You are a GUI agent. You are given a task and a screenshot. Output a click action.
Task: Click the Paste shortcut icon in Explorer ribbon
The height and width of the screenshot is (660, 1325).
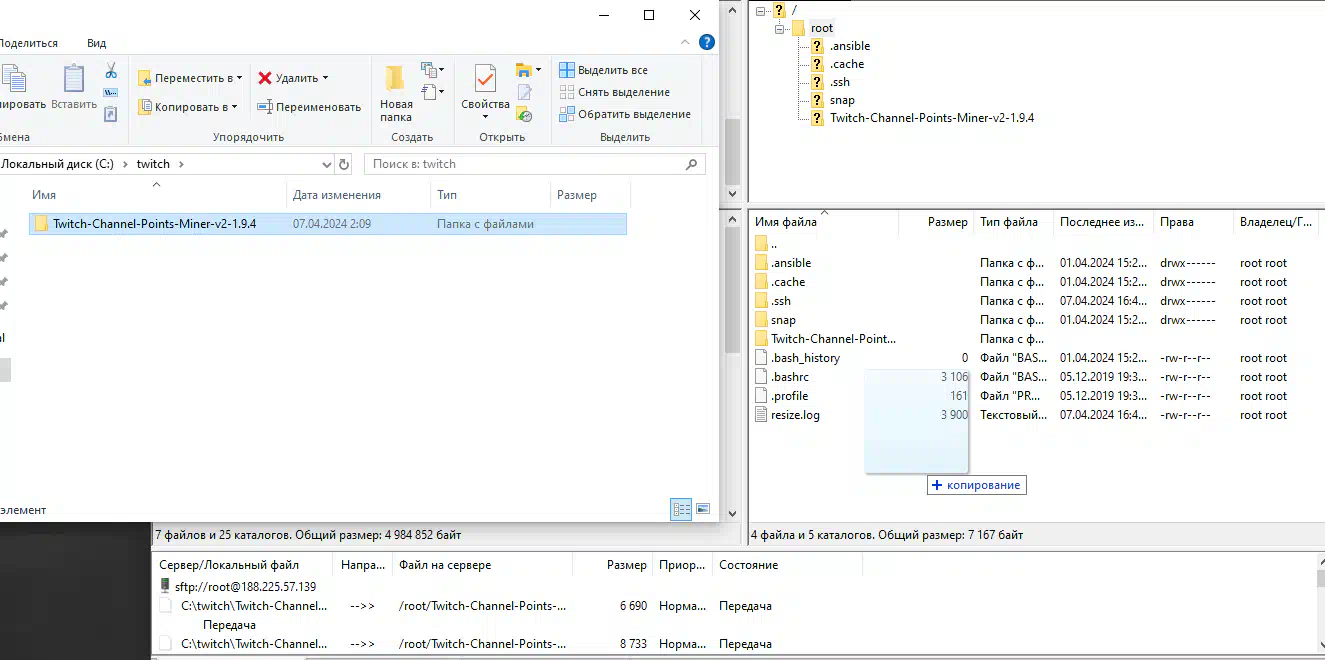(x=111, y=113)
